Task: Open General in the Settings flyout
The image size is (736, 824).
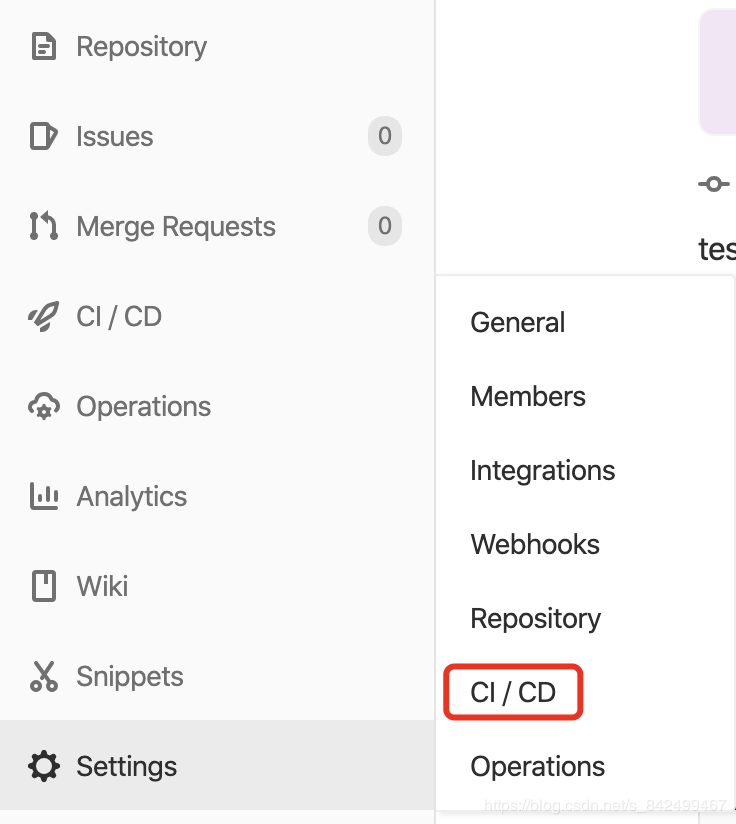Action: [517, 323]
